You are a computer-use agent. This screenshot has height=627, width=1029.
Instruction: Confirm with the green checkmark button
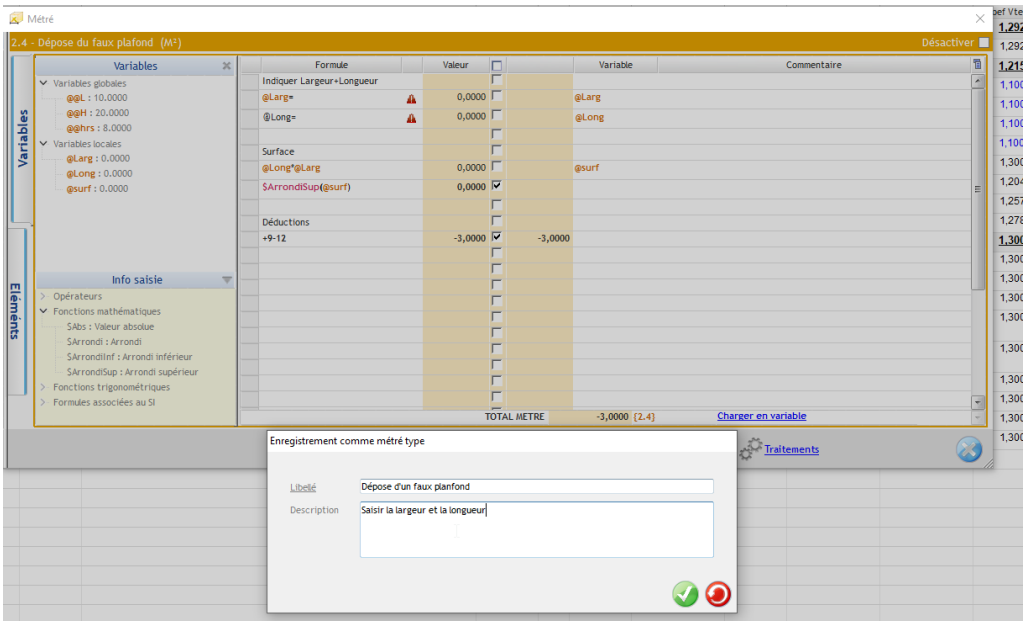pyautogui.click(x=685, y=595)
